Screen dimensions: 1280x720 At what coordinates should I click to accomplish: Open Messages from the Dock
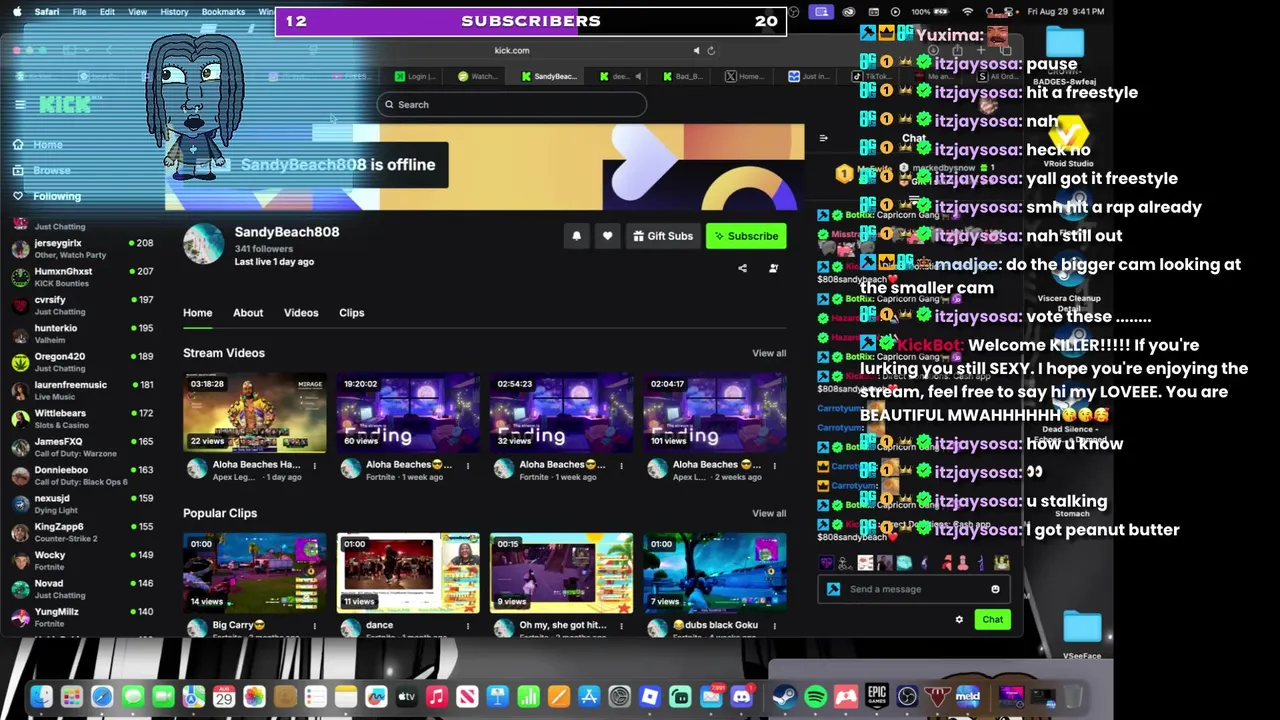click(x=132, y=696)
